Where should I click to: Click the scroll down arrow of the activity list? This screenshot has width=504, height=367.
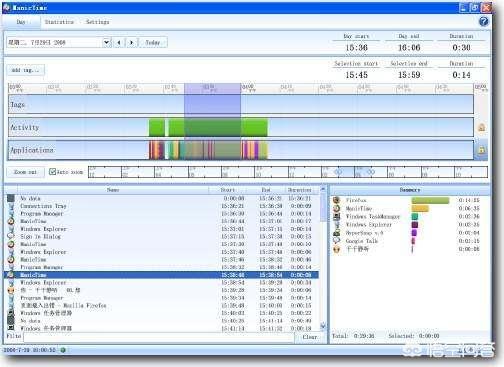[x=323, y=326]
